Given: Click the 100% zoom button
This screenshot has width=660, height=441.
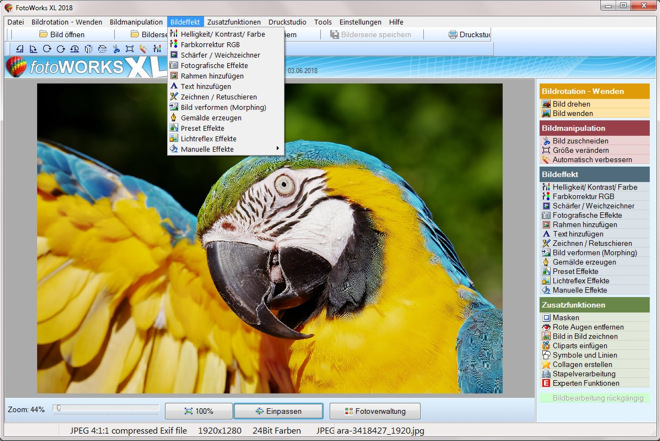Looking at the screenshot, I should (199, 411).
